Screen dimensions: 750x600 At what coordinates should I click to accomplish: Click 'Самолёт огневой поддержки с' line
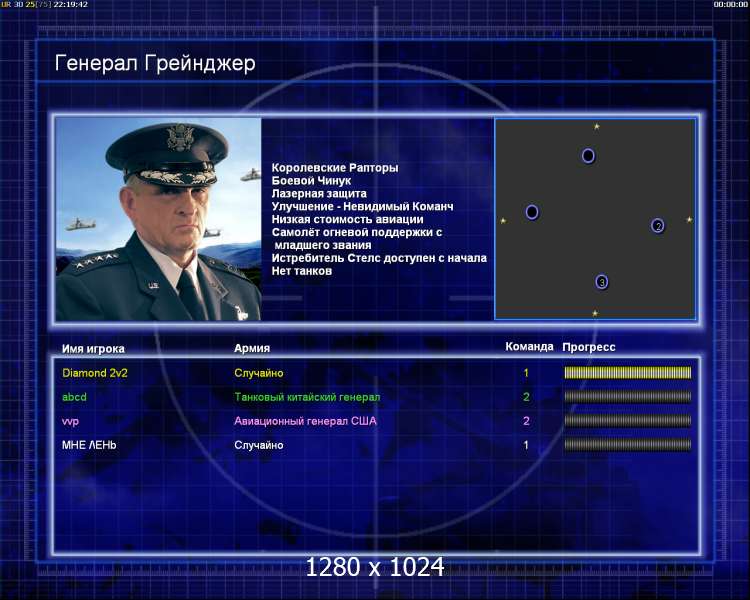pos(357,232)
